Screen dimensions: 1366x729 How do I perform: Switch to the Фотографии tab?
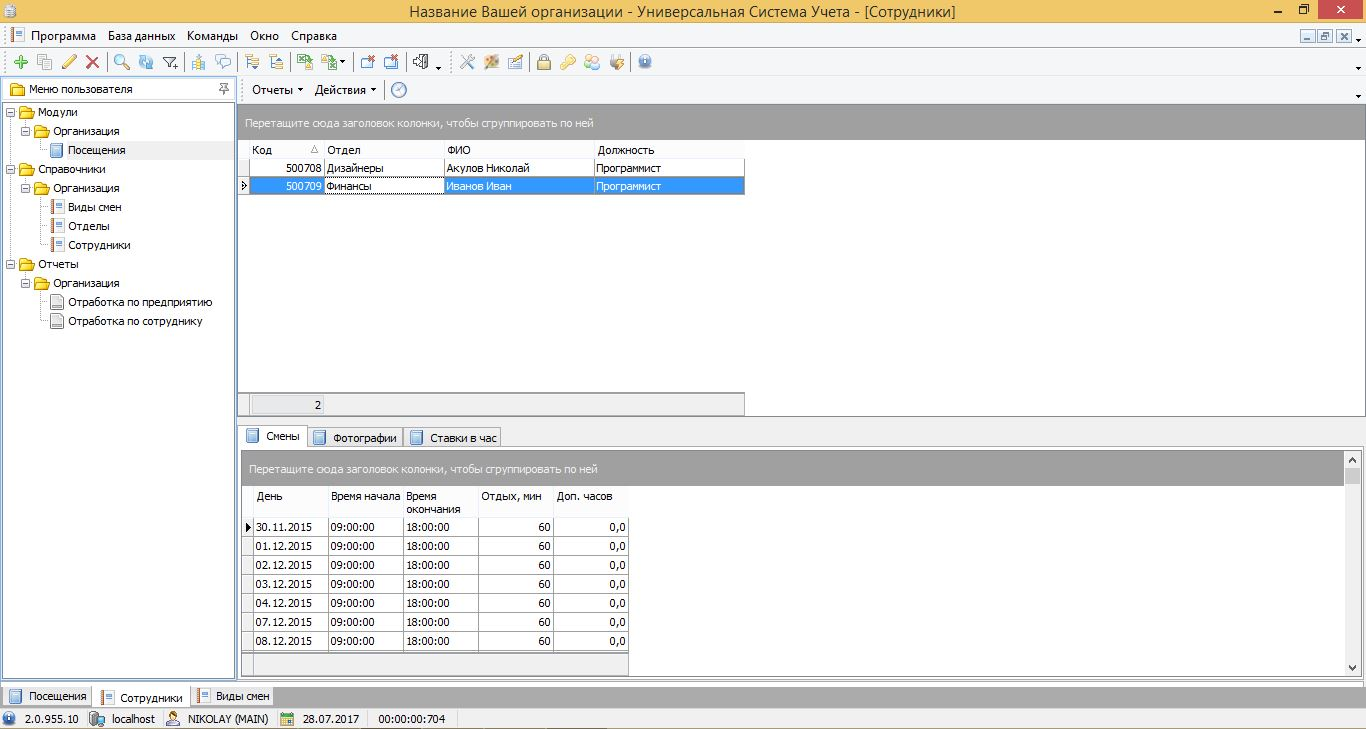coord(355,437)
